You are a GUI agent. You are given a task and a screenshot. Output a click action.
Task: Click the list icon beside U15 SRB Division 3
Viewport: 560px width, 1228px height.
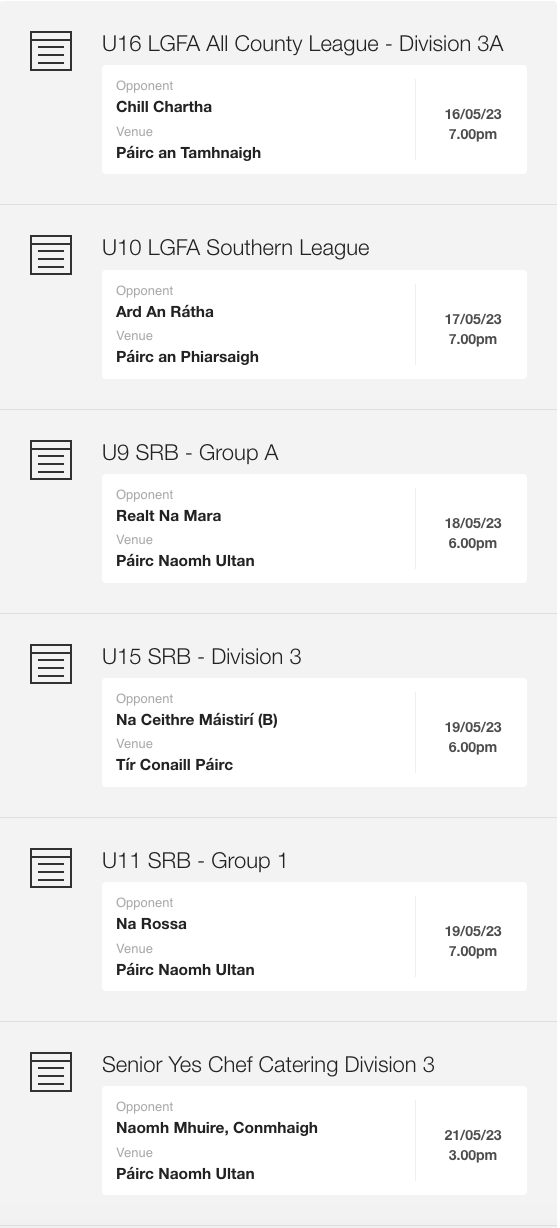51,663
